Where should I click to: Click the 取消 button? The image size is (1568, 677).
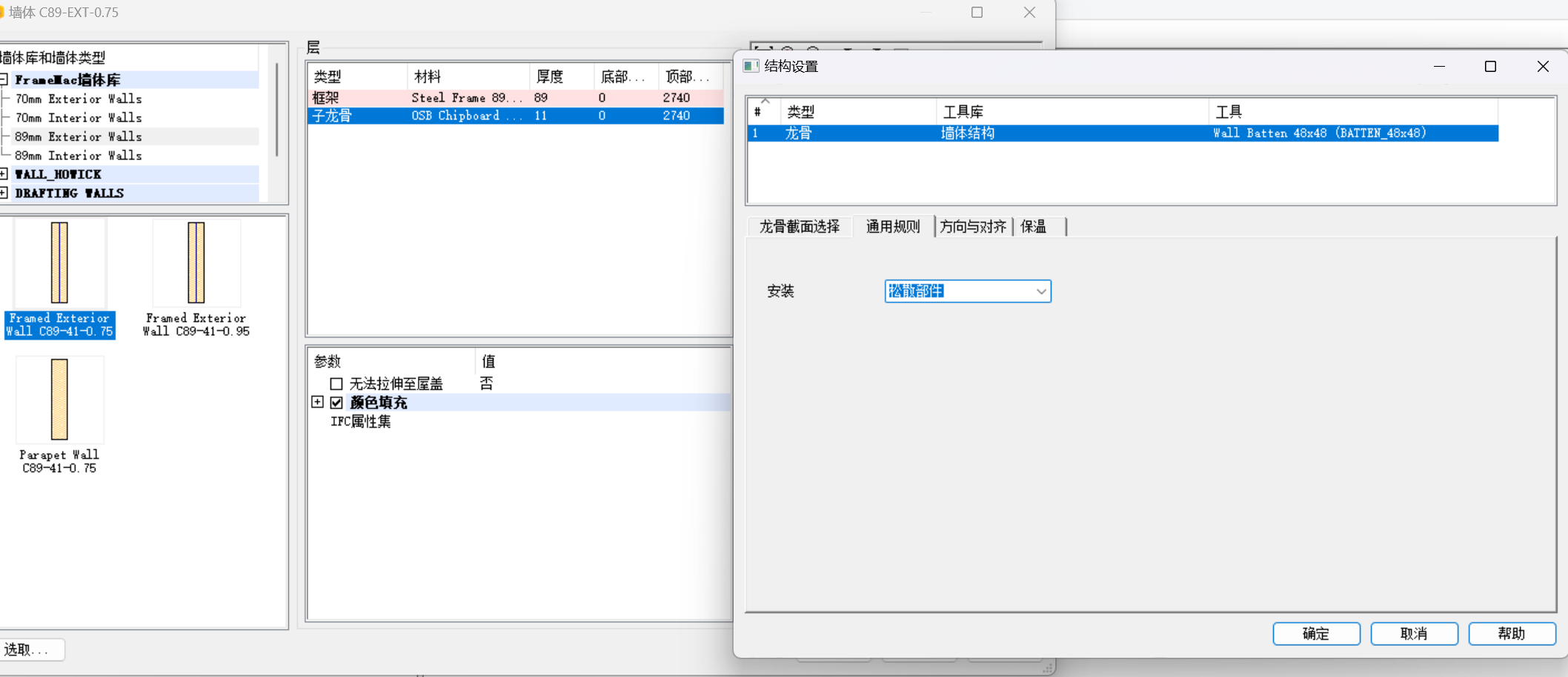point(1414,633)
